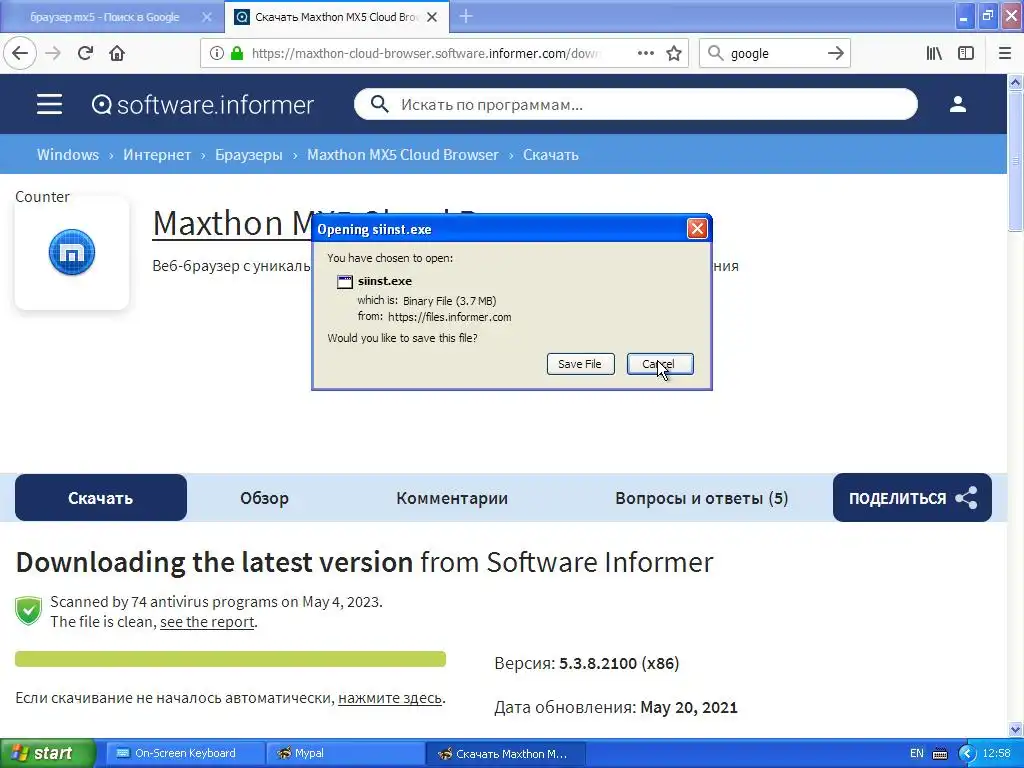Open the Windows start button
Screen dimensions: 1024x768
pyautogui.click(x=48, y=754)
